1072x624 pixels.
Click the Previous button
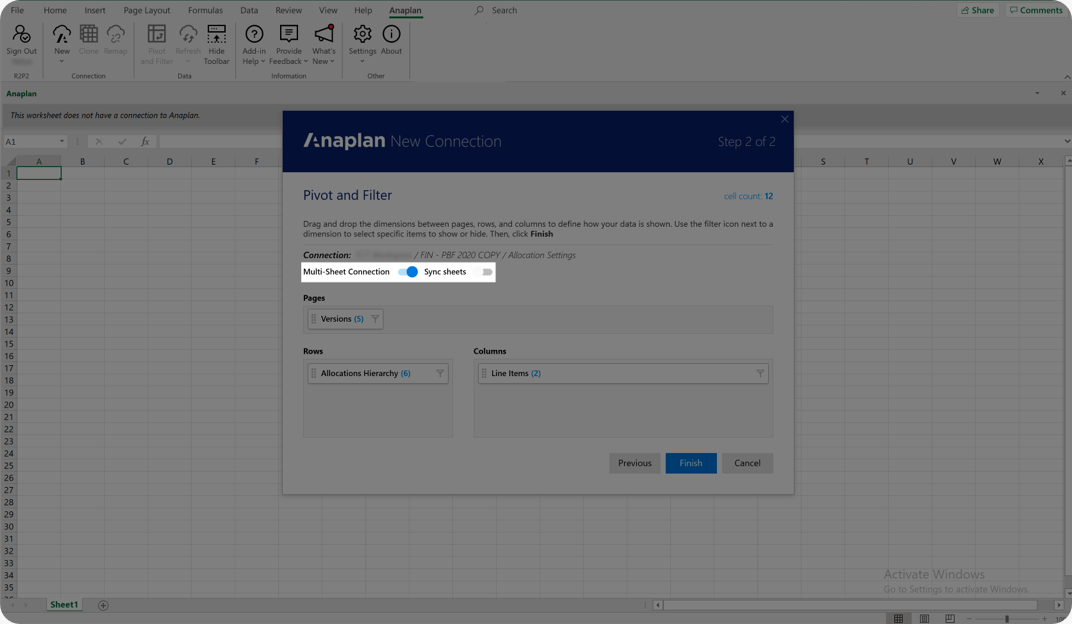(x=634, y=463)
